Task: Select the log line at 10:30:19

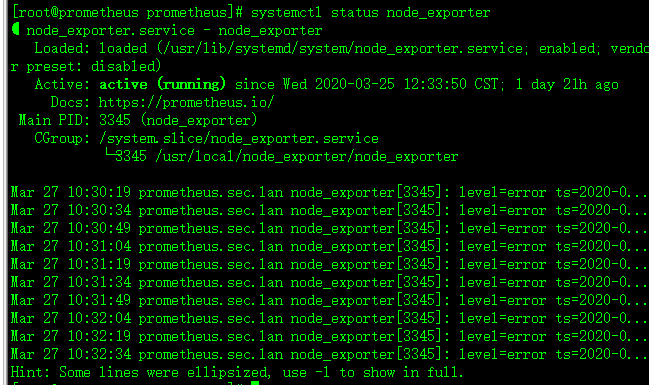Action: (329, 192)
